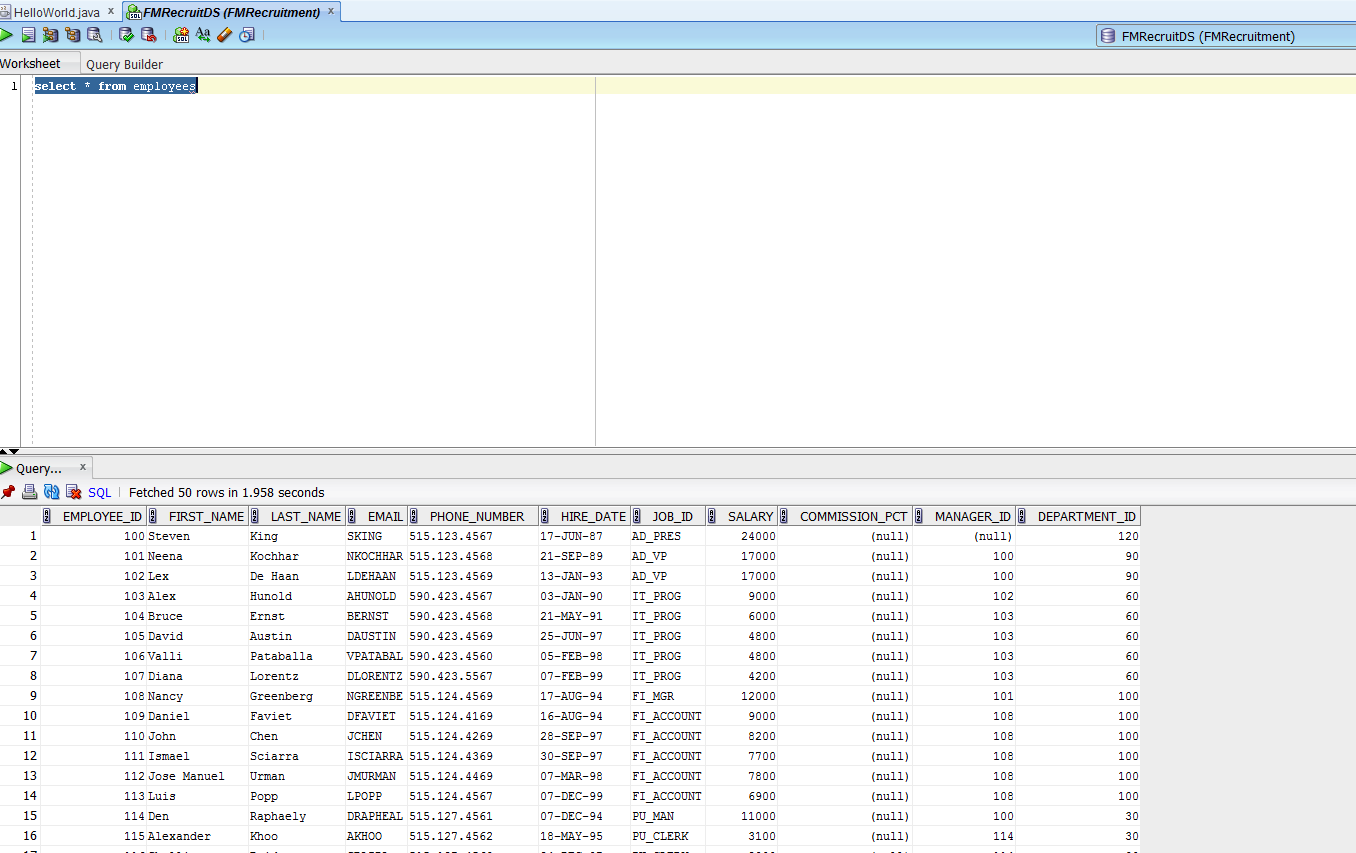Click the select statement in the editor

[x=114, y=85]
